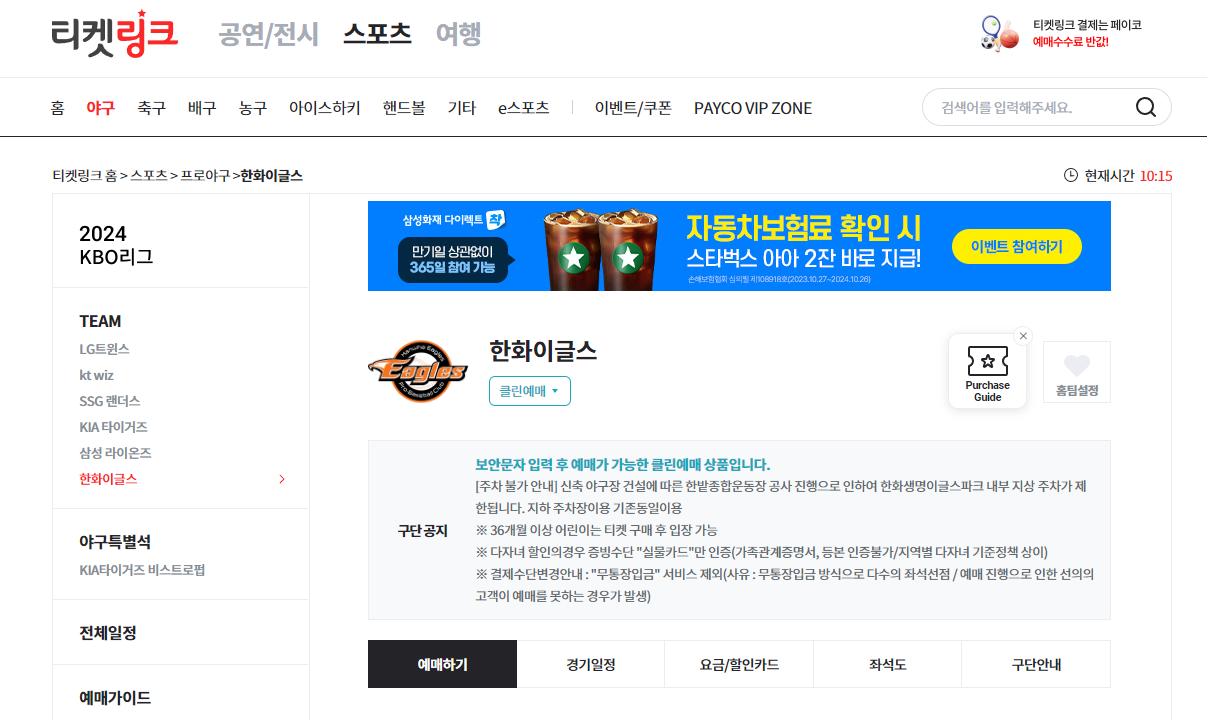This screenshot has width=1207, height=720.
Task: Open the 여행 category
Action: [459, 34]
